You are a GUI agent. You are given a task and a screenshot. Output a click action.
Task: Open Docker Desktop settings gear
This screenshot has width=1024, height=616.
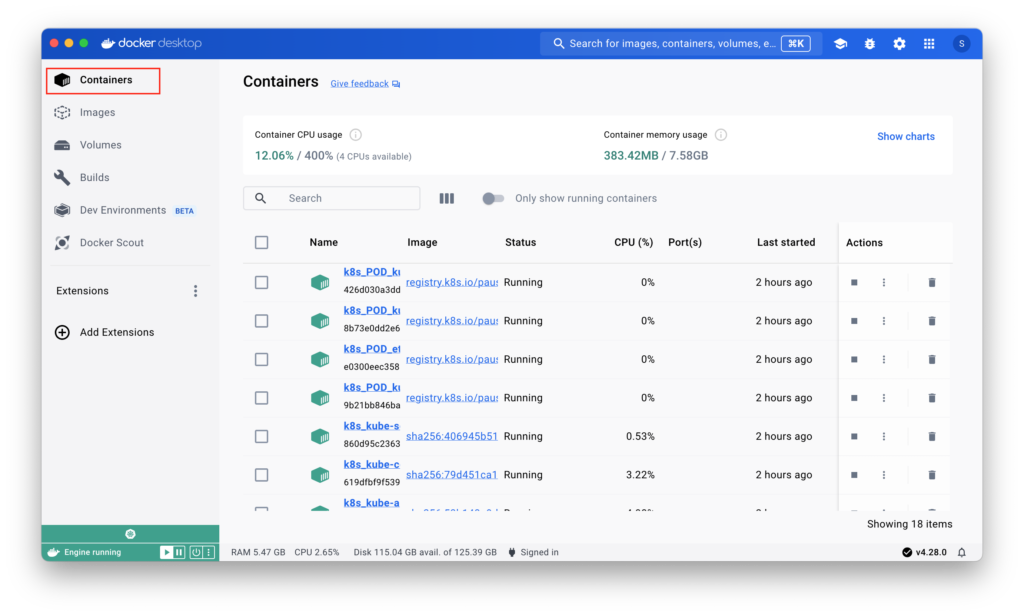click(x=899, y=44)
